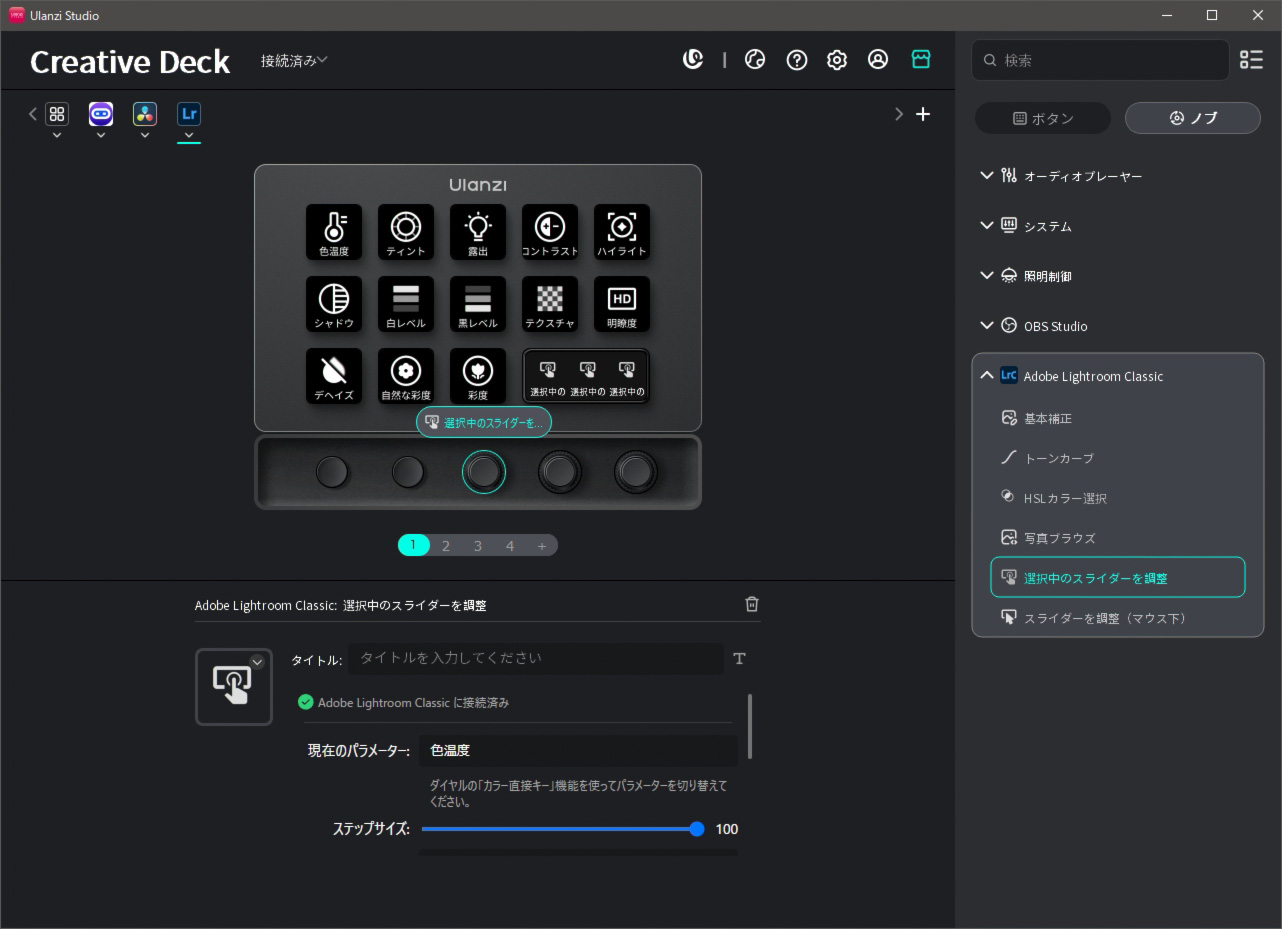
Task: Select the Lightroom Lr profile icon
Action: tap(189, 114)
